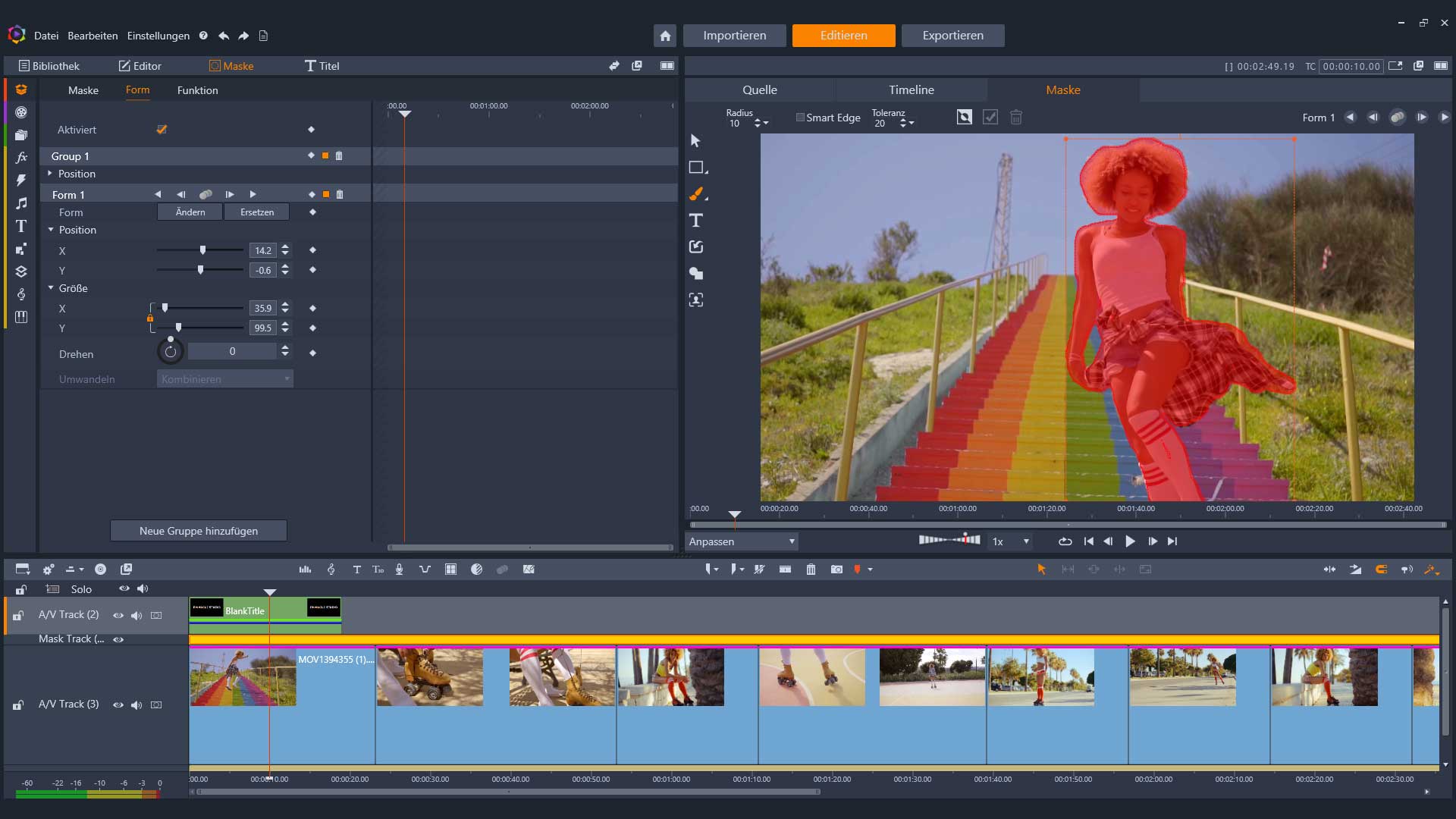The image size is (1456, 819).
Task: Hide A/V Track (3) with eye icon
Action: (118, 704)
